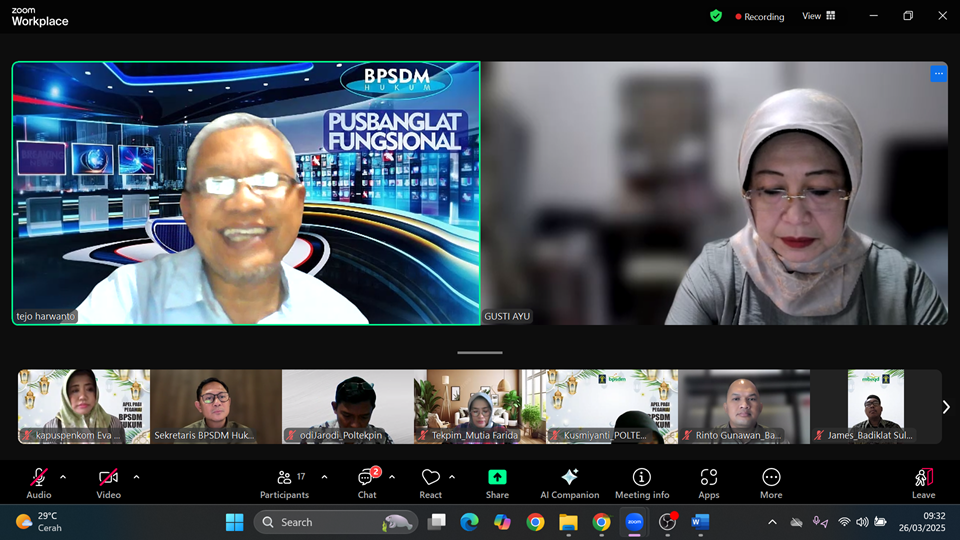Open the round app icon with red badge

click(667, 522)
